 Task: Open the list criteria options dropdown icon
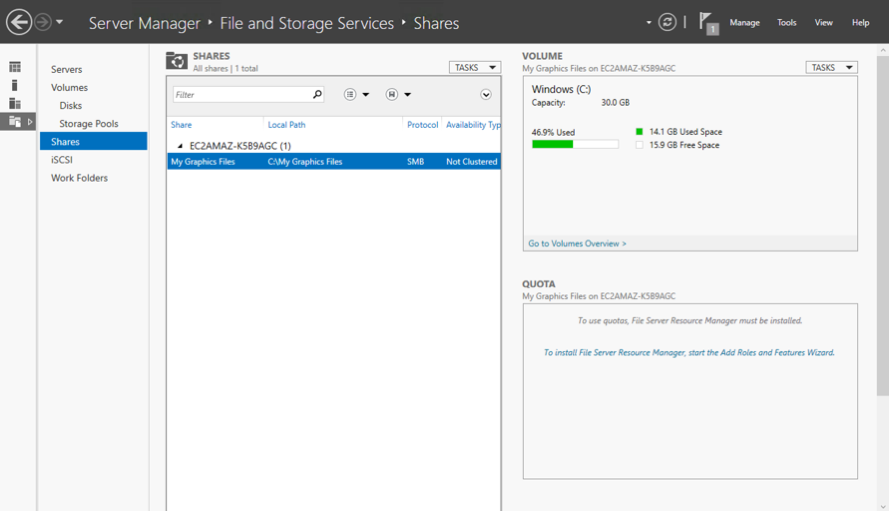(x=356, y=95)
